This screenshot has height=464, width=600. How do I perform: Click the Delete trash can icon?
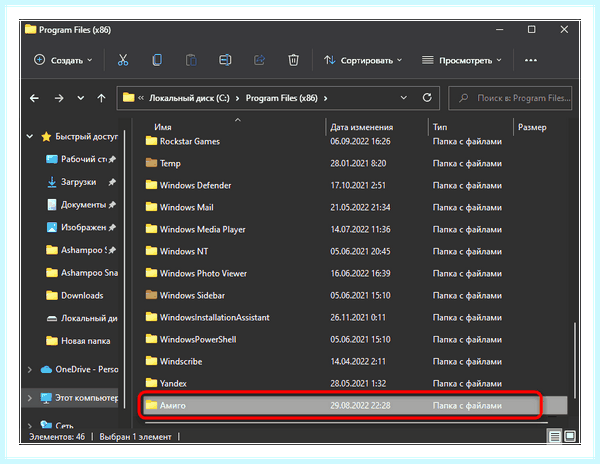(x=293, y=60)
